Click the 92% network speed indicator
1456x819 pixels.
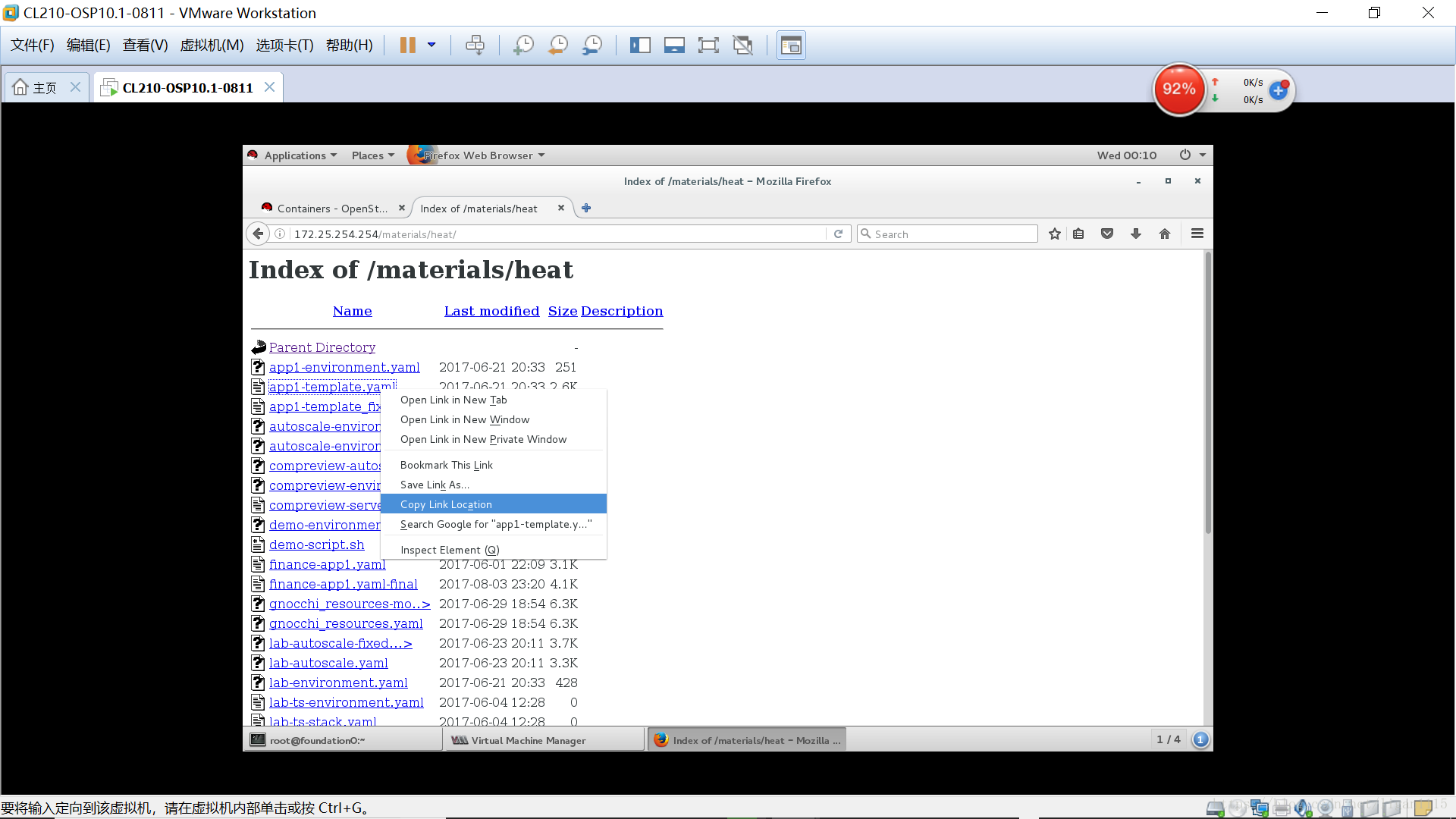(1179, 89)
